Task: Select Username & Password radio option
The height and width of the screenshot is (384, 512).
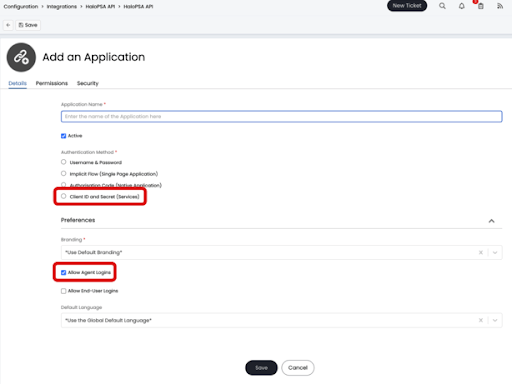Action: coord(63,162)
